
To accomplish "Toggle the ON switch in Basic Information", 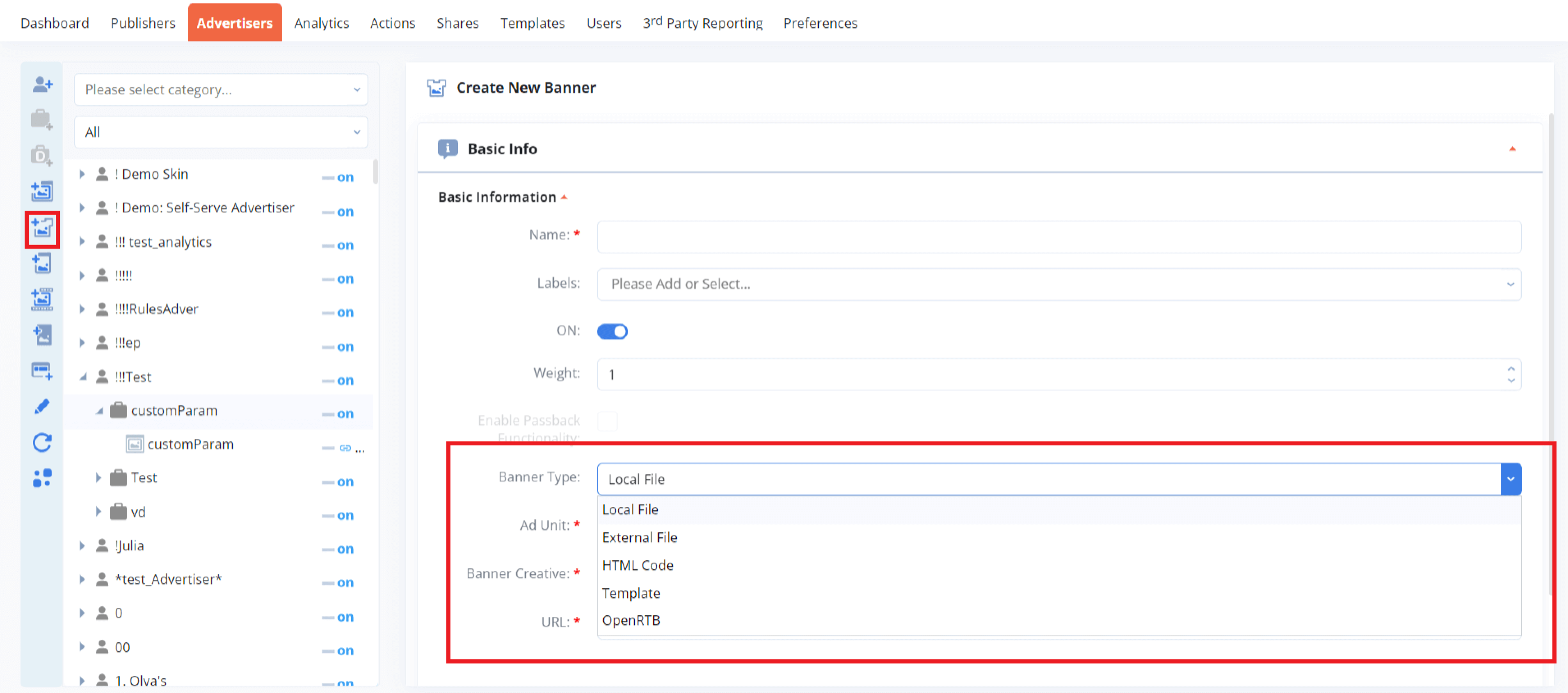I will (x=613, y=331).
